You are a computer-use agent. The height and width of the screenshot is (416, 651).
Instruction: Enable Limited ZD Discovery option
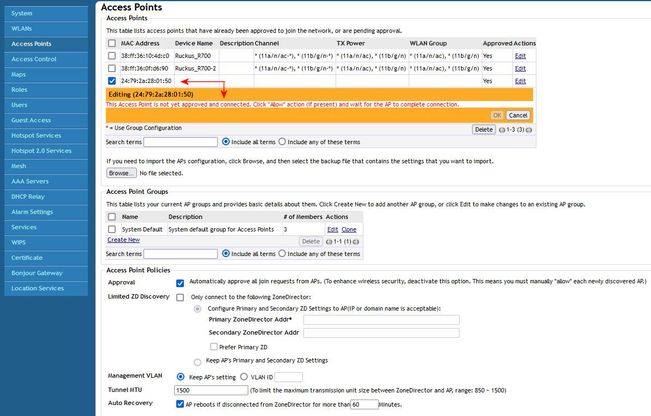point(180,297)
